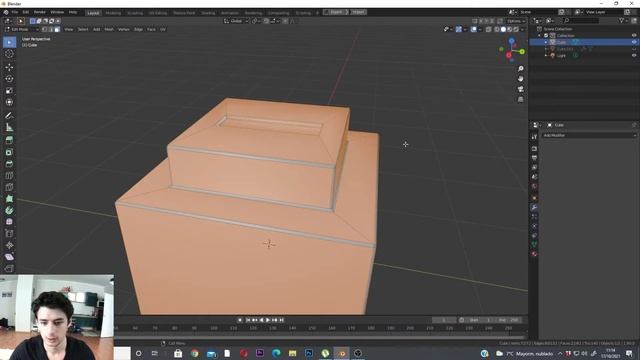Toggle visibility of the Light object

pyautogui.click(x=634, y=55)
